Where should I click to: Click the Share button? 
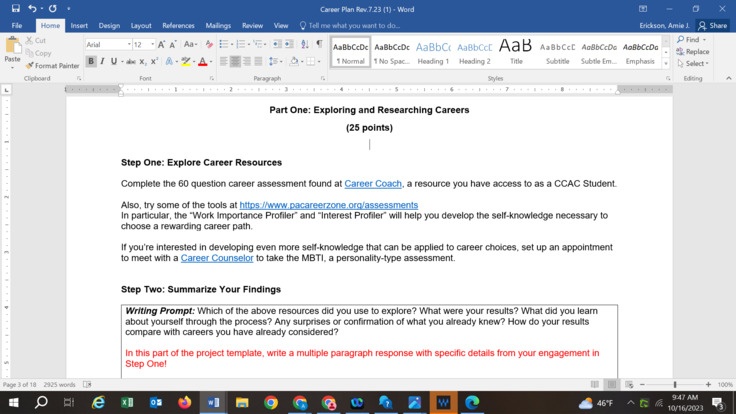coord(713,26)
